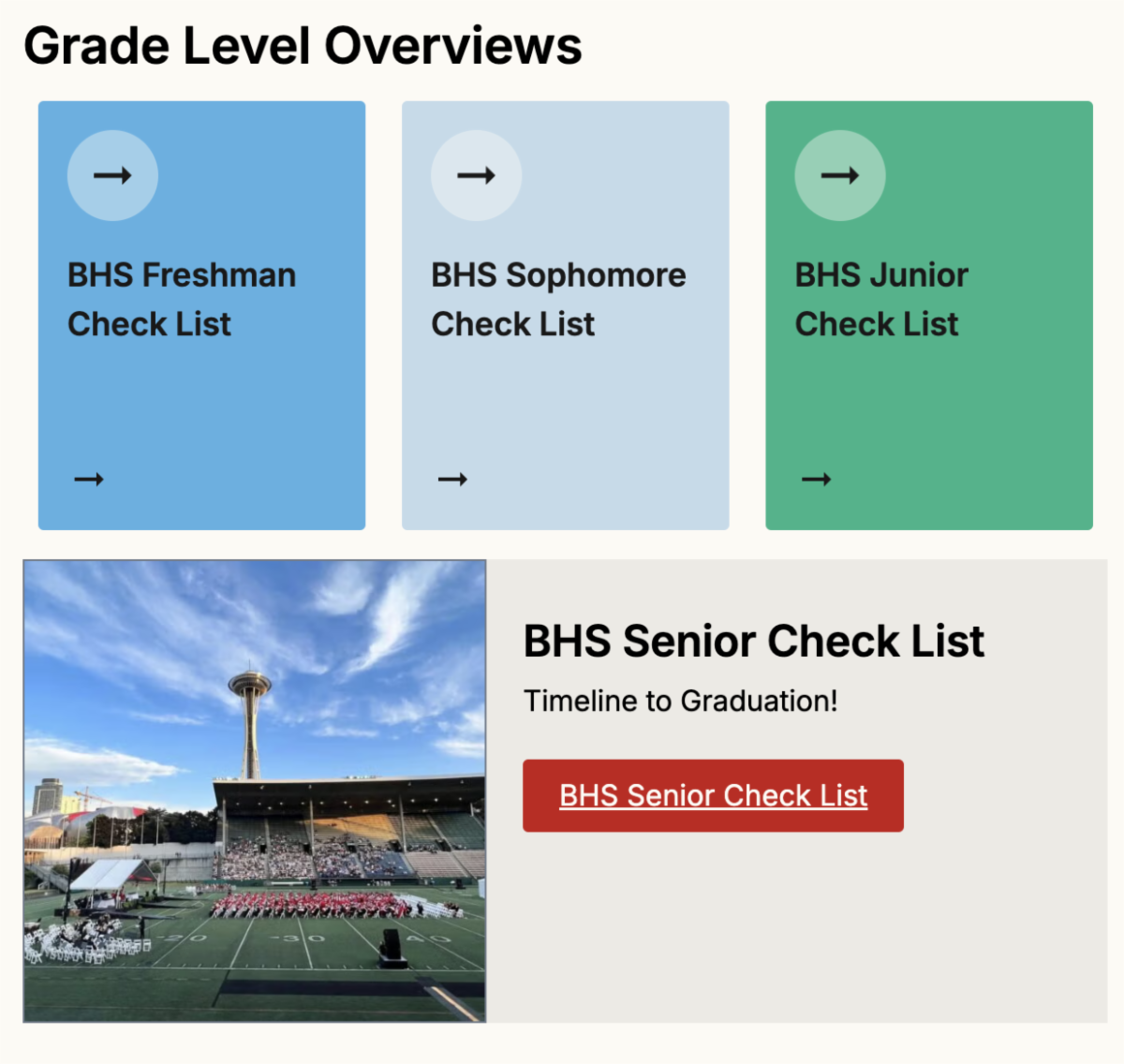Image resolution: width=1124 pixels, height=1064 pixels.
Task: Open the BHS Sophomore Check List title
Action: [558, 300]
